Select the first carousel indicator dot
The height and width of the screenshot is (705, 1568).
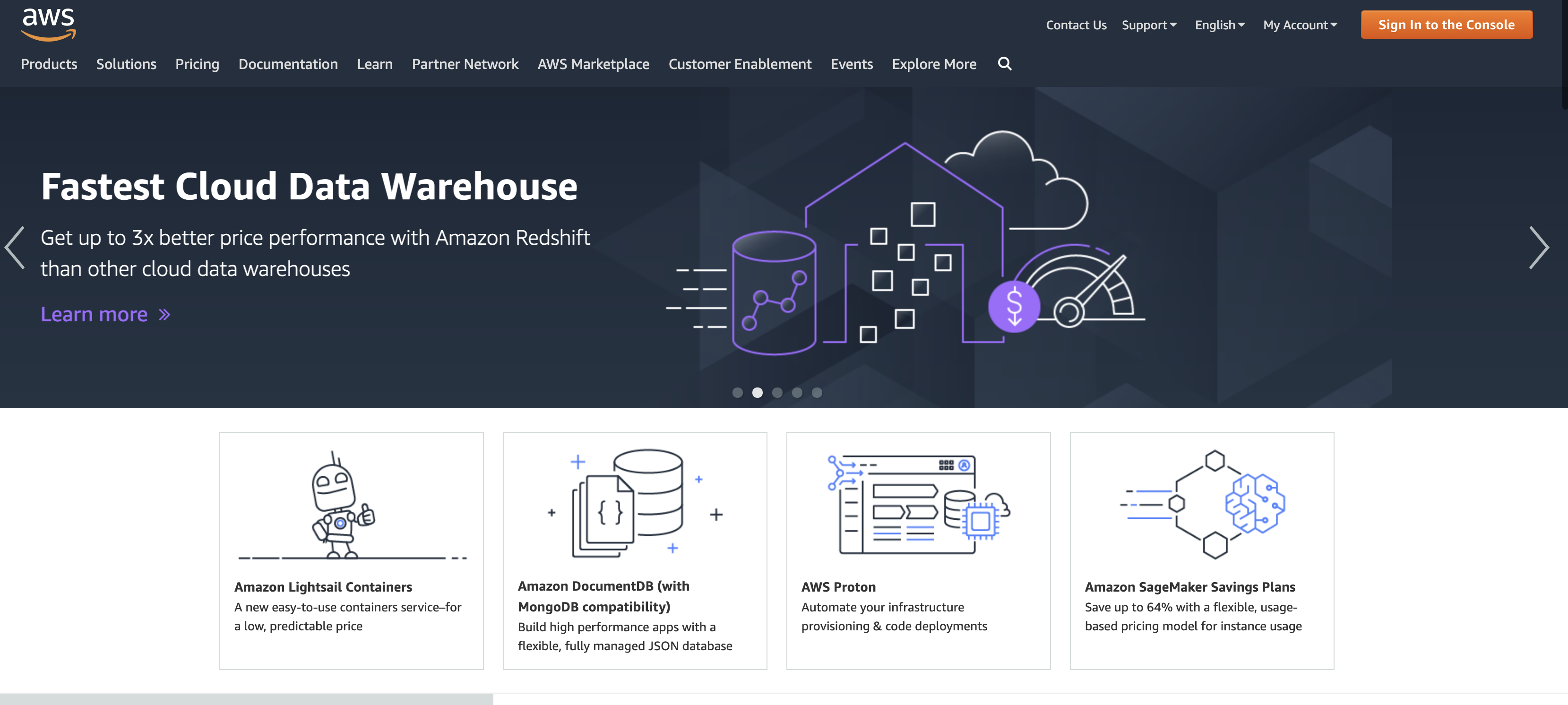[x=737, y=393]
